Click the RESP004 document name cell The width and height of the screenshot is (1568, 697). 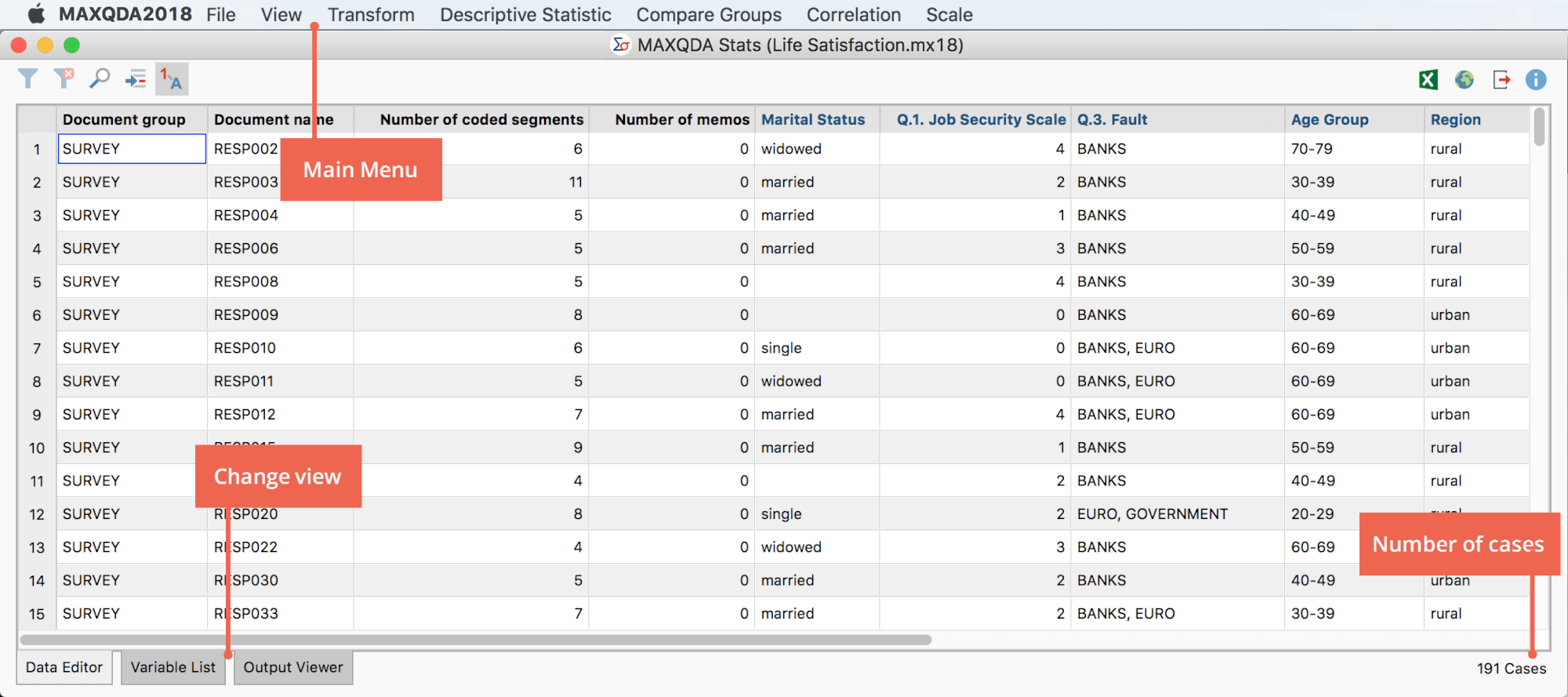281,216
